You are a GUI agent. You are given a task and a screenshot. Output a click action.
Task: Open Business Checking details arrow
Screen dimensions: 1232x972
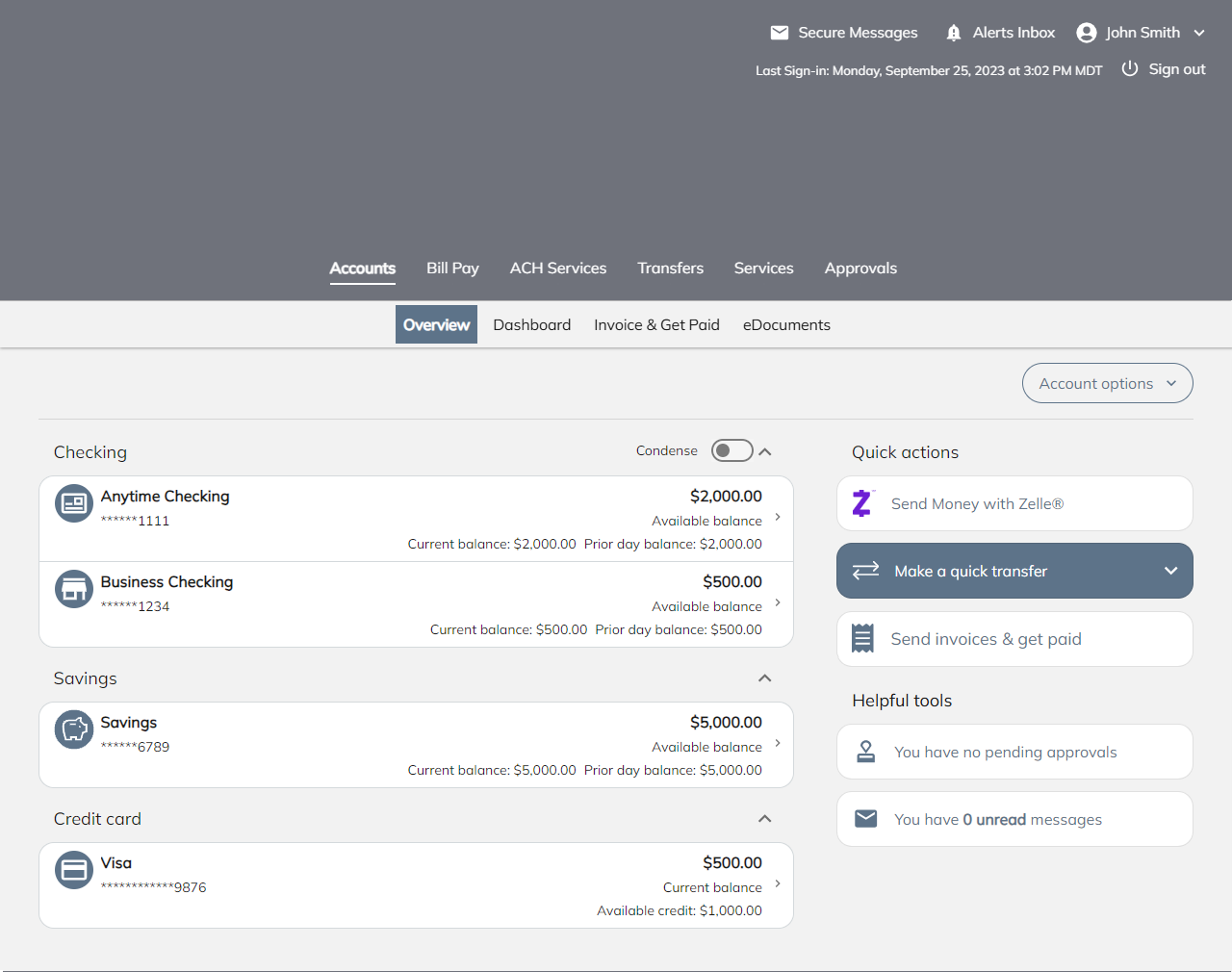[778, 602]
